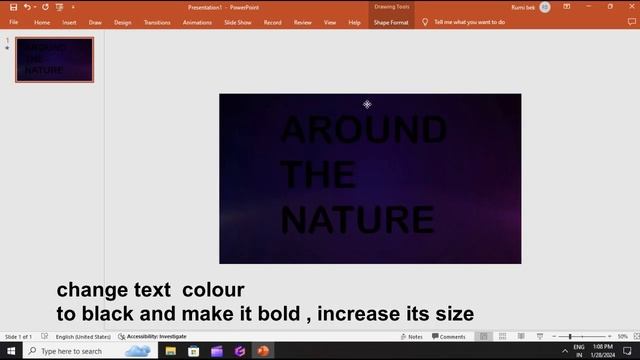
Task: Open the Draw ribbon tab
Action: (95, 22)
